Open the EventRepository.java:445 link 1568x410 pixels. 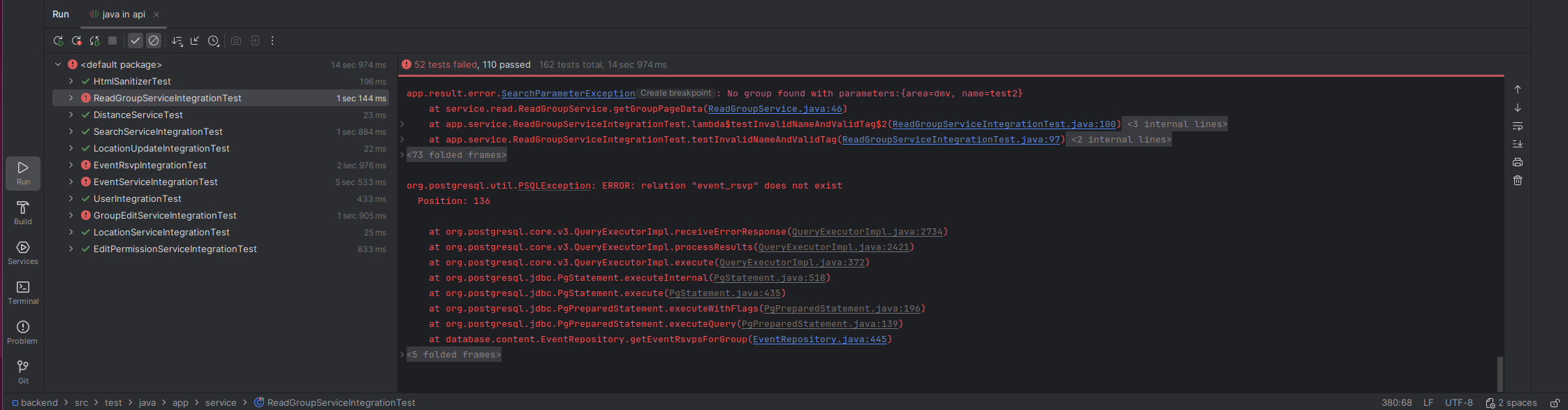(819, 339)
